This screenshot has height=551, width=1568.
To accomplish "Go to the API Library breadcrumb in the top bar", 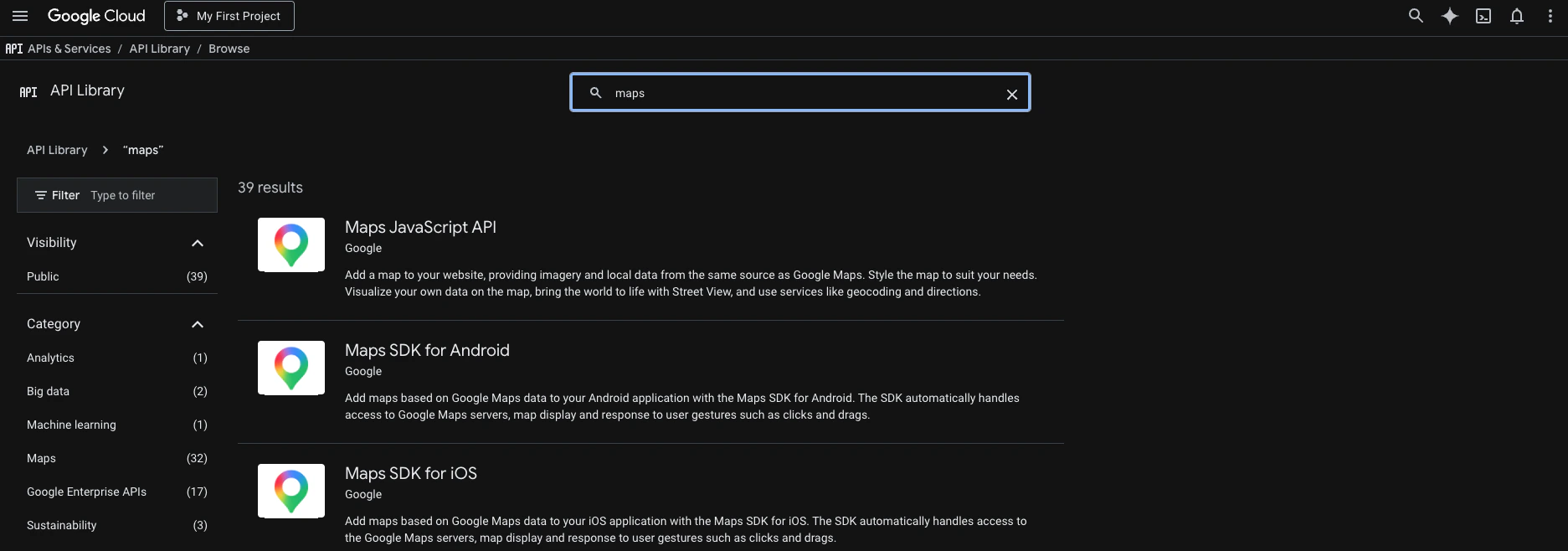I will [x=160, y=49].
